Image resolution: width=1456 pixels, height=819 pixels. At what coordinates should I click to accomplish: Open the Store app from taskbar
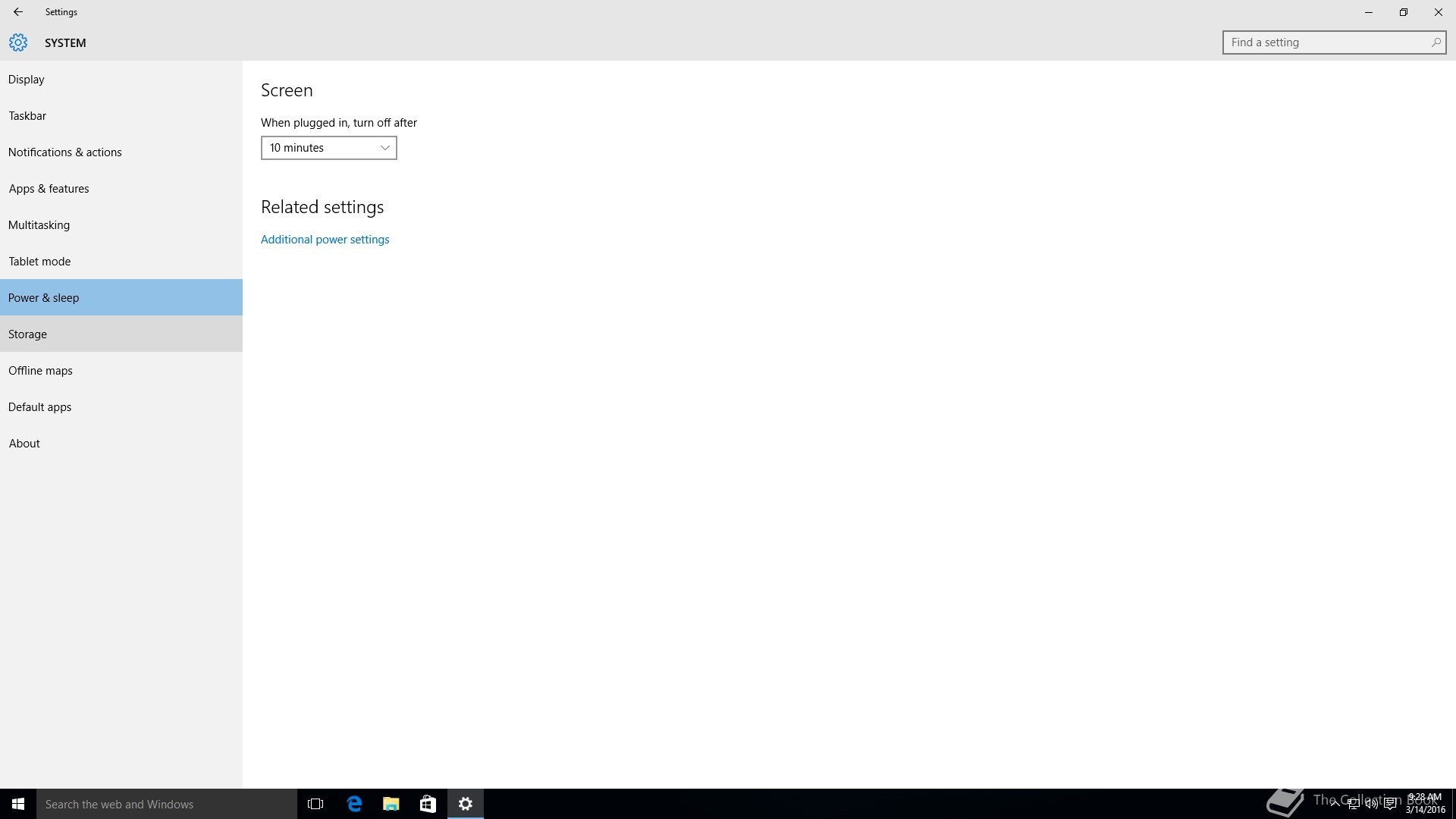[x=428, y=804]
